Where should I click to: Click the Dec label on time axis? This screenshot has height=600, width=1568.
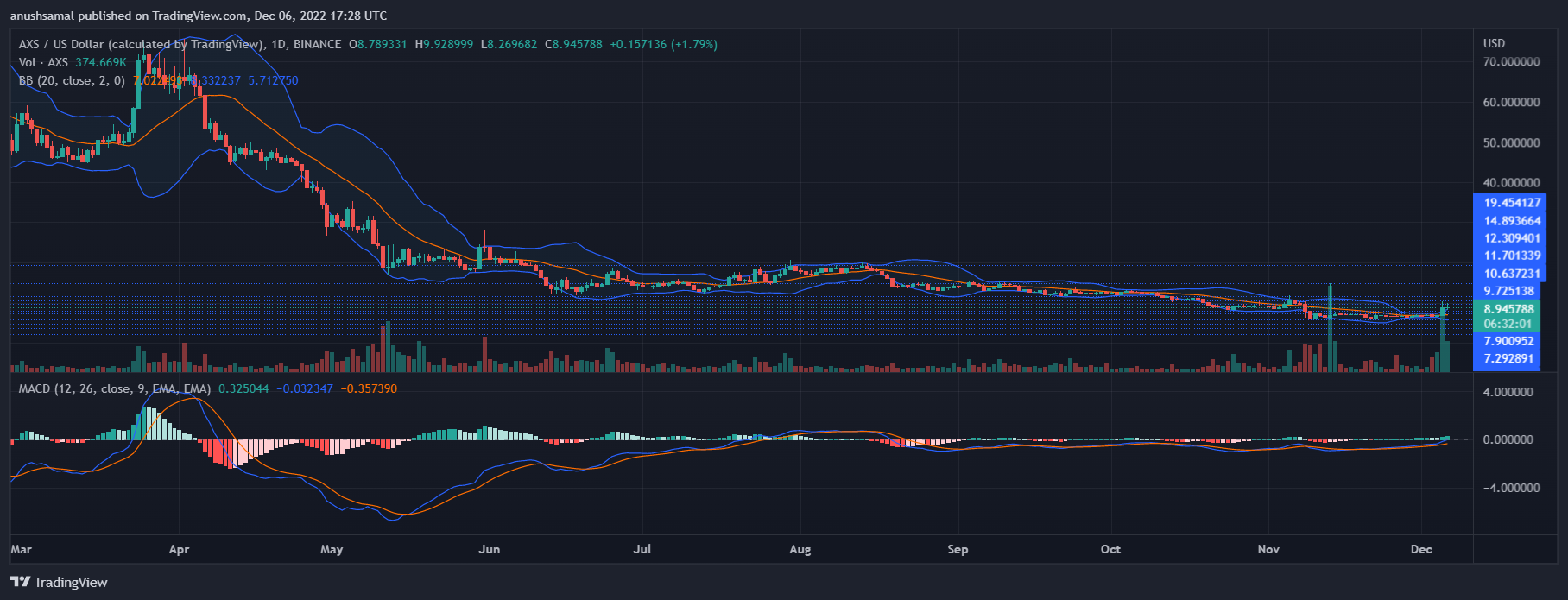pos(1421,549)
